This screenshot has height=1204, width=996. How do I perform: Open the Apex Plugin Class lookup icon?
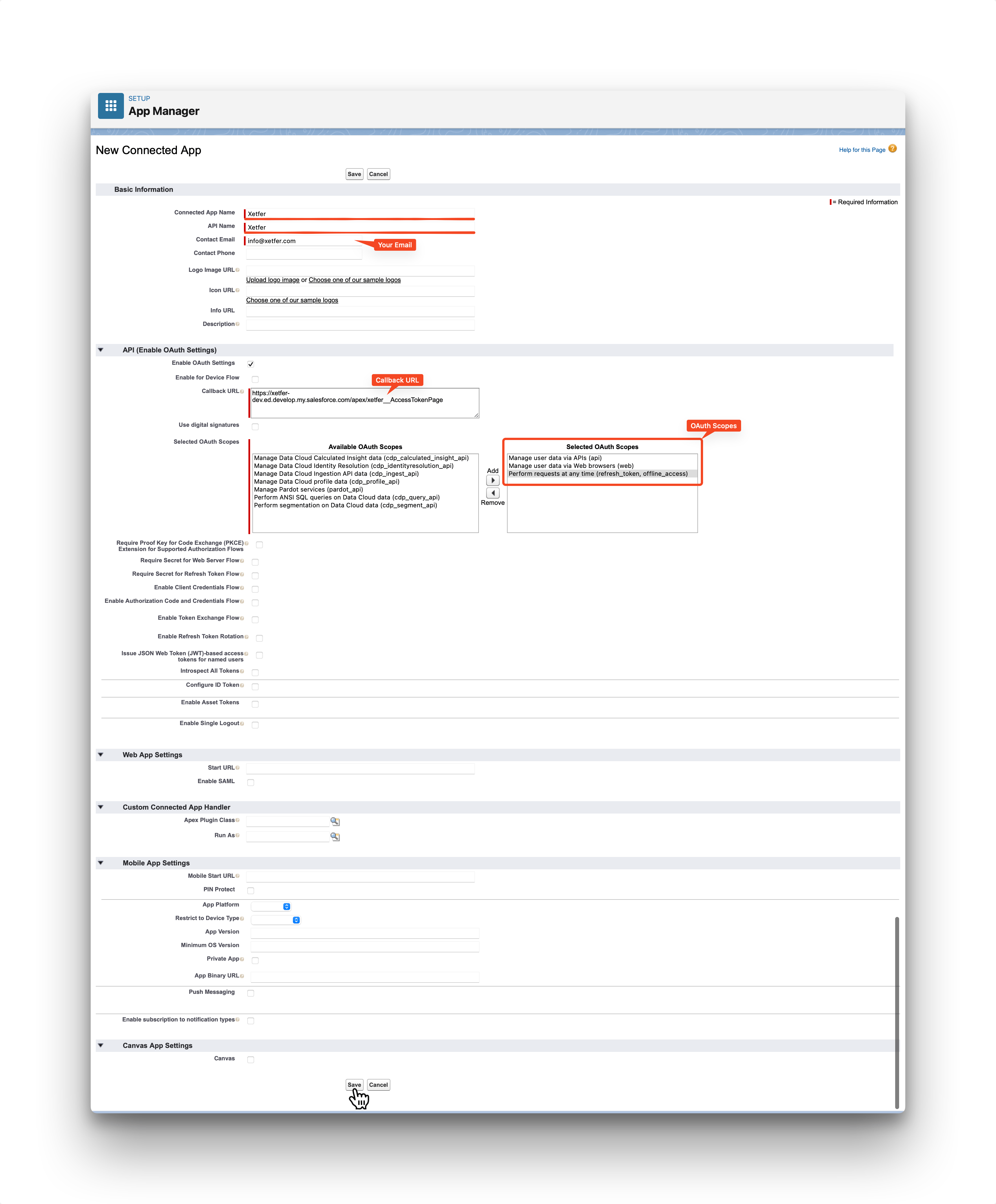[x=335, y=821]
